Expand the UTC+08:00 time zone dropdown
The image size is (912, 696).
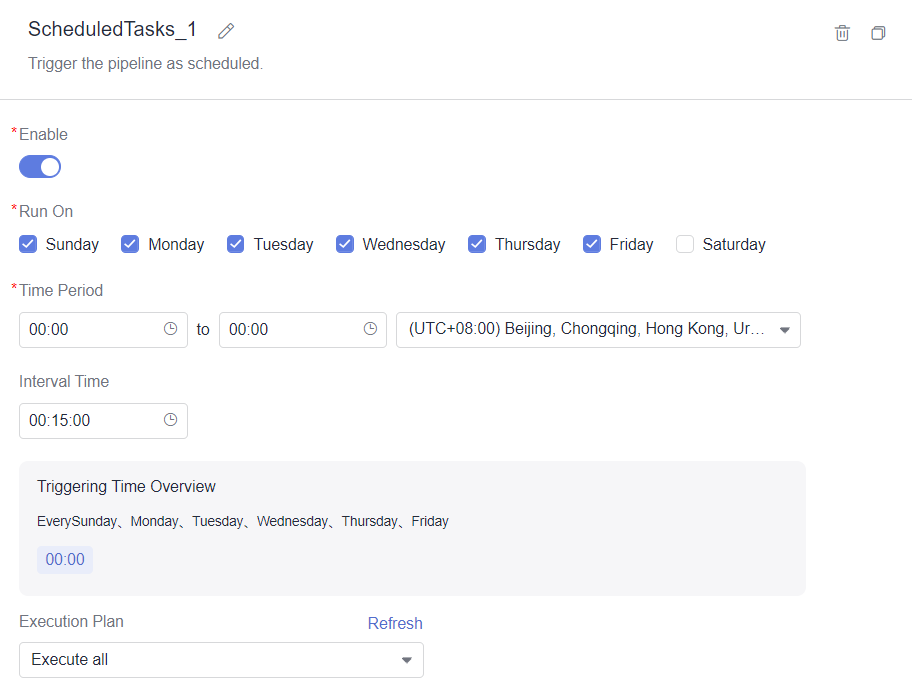coord(598,330)
